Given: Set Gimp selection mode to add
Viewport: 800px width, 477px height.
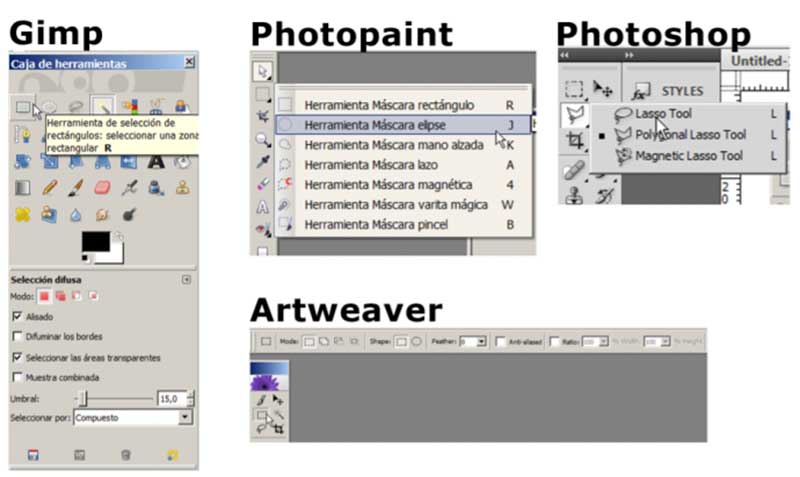Looking at the screenshot, I should pyautogui.click(x=61, y=296).
